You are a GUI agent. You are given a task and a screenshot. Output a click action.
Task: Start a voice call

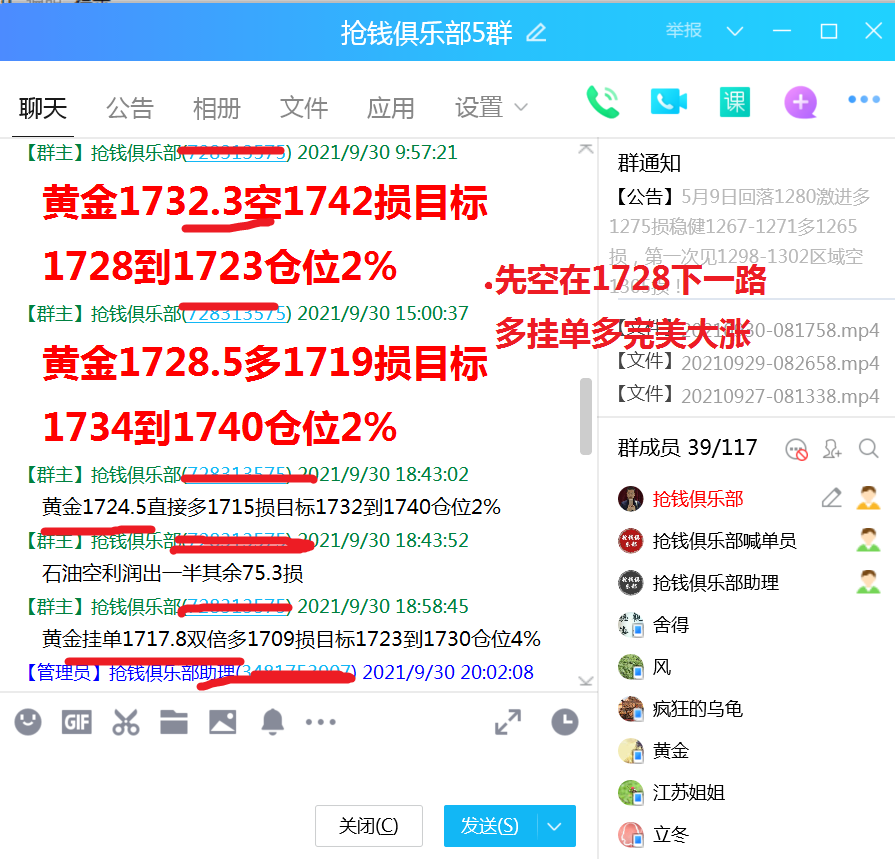pos(601,101)
